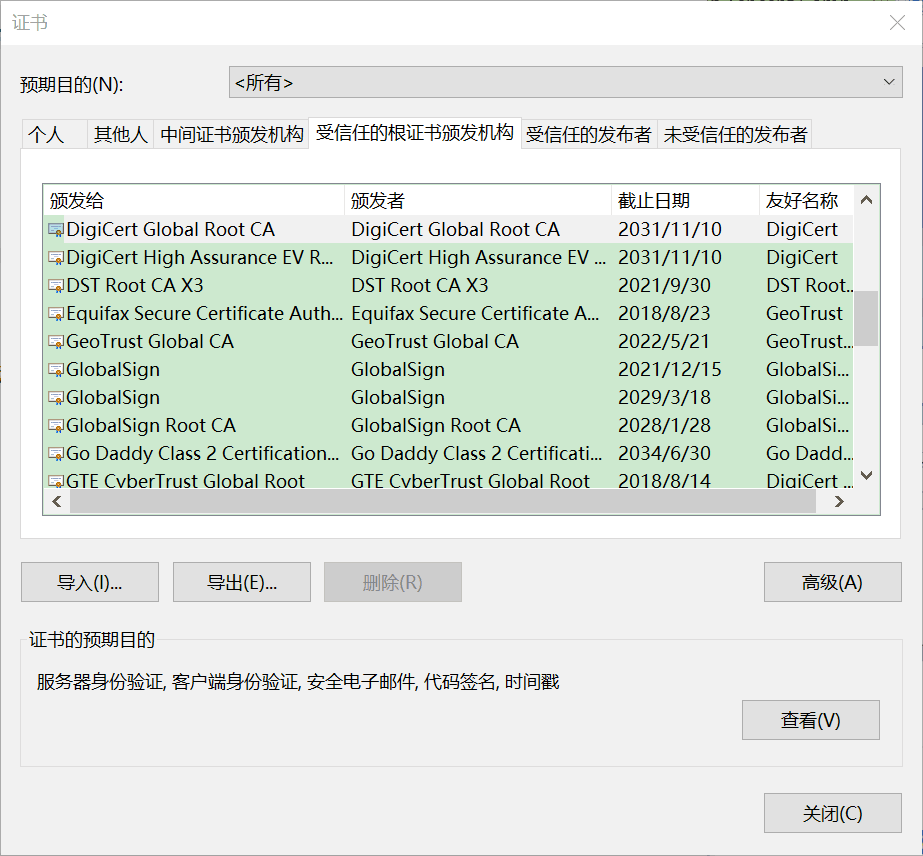The width and height of the screenshot is (923, 856).
Task: Click expiry date 2034/6/30
Action: (664, 453)
